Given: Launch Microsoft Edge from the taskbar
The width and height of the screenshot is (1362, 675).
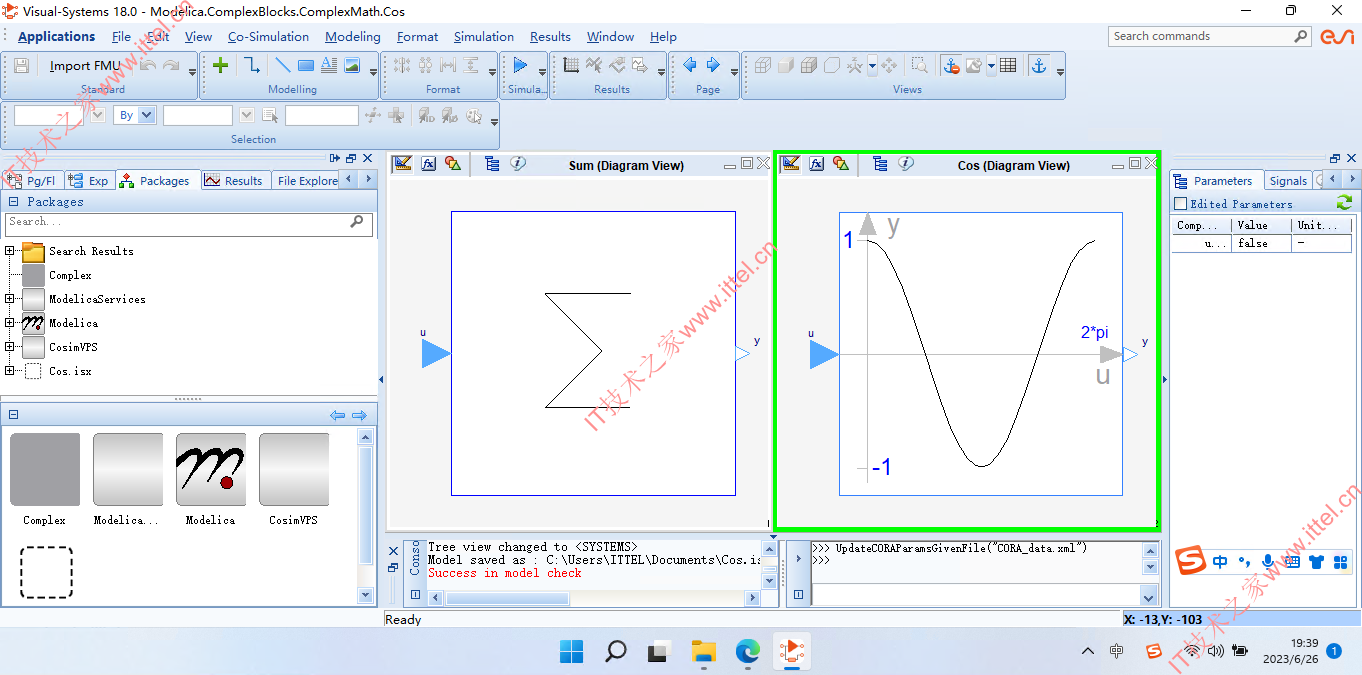Looking at the screenshot, I should pyautogui.click(x=748, y=651).
